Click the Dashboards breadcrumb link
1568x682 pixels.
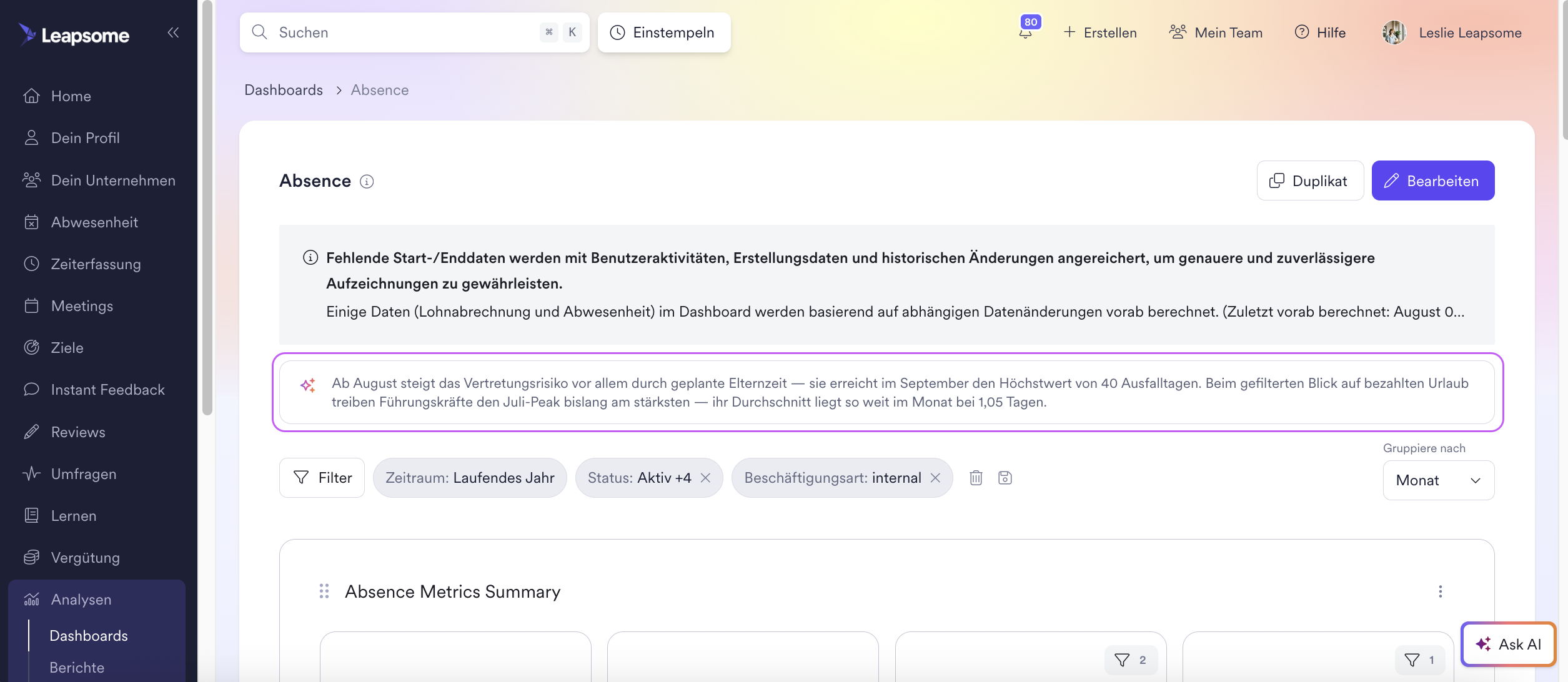284,90
